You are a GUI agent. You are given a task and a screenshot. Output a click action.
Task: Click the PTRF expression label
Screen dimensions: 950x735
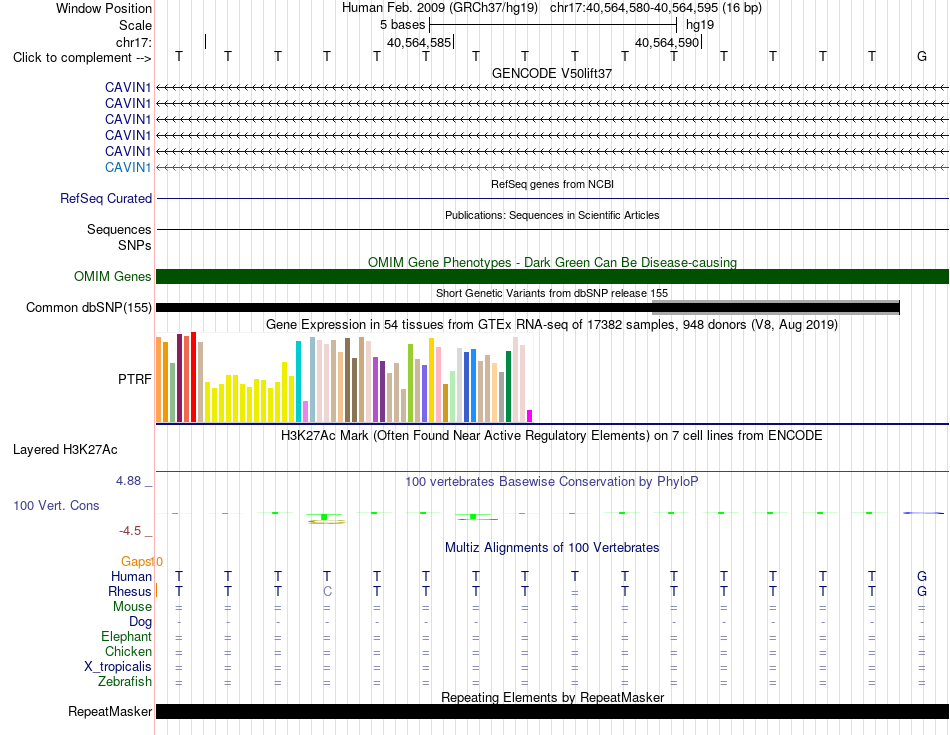click(135, 379)
